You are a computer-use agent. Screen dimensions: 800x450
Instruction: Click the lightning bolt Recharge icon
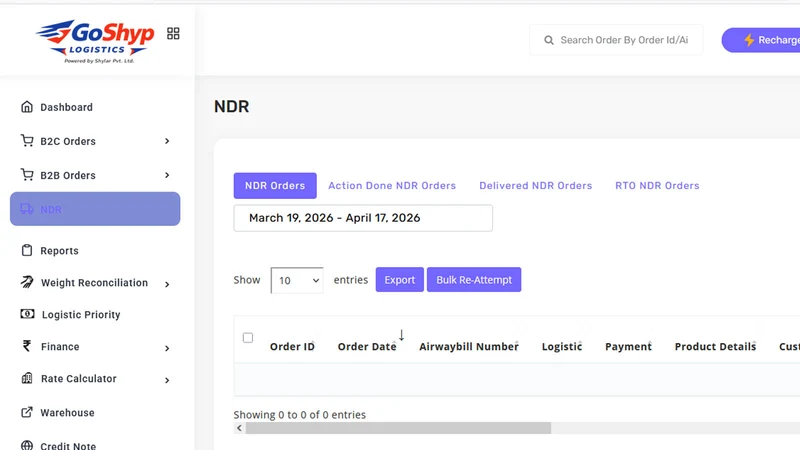(749, 40)
